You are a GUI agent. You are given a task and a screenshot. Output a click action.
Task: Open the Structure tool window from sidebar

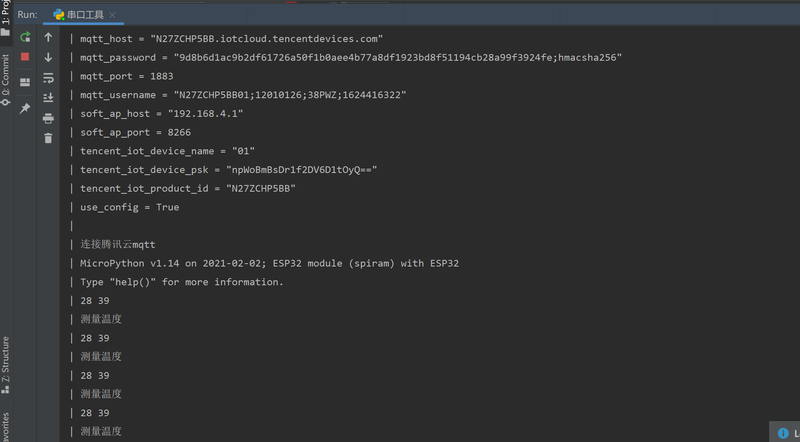[x=5, y=364]
